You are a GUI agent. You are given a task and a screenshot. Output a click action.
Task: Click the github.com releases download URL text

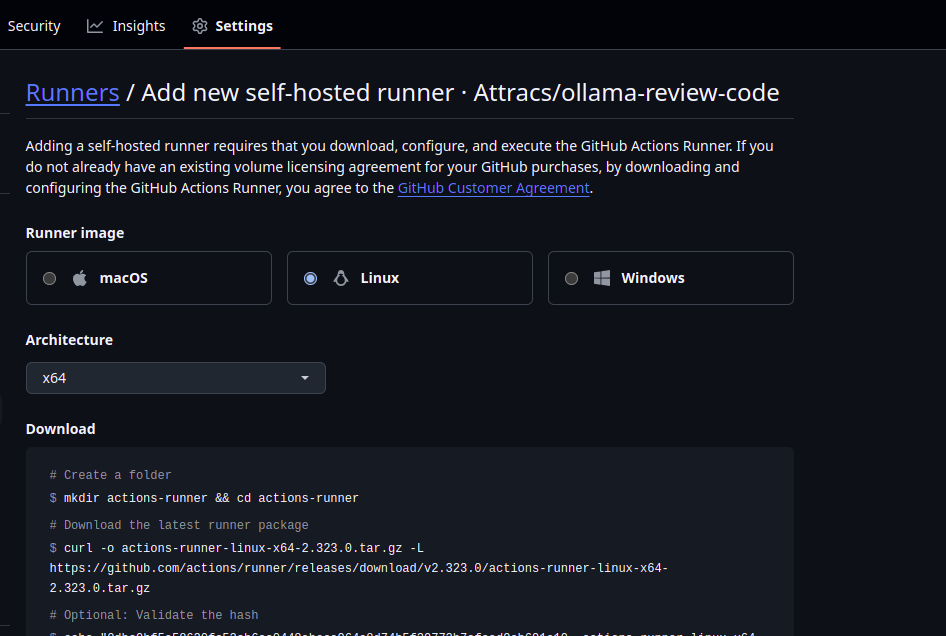coord(358,577)
